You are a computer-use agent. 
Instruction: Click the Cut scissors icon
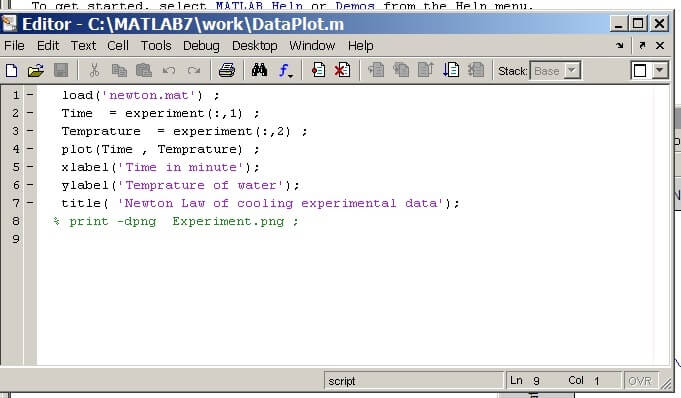coord(94,70)
